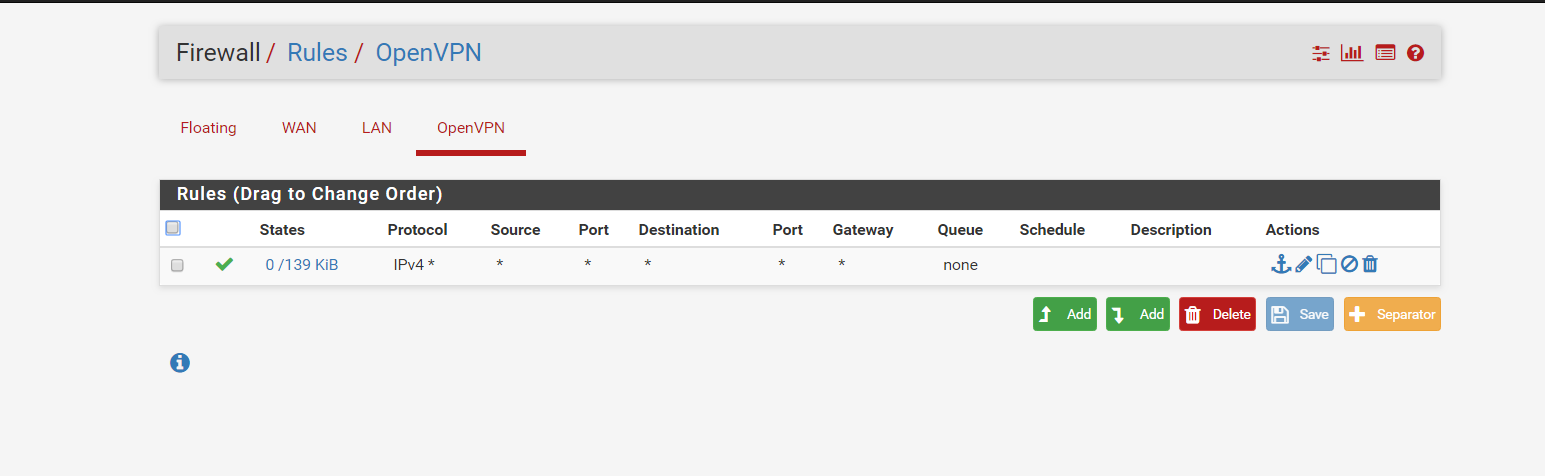Open the firewall log list icon
This screenshot has width=1545, height=476.
(1385, 53)
